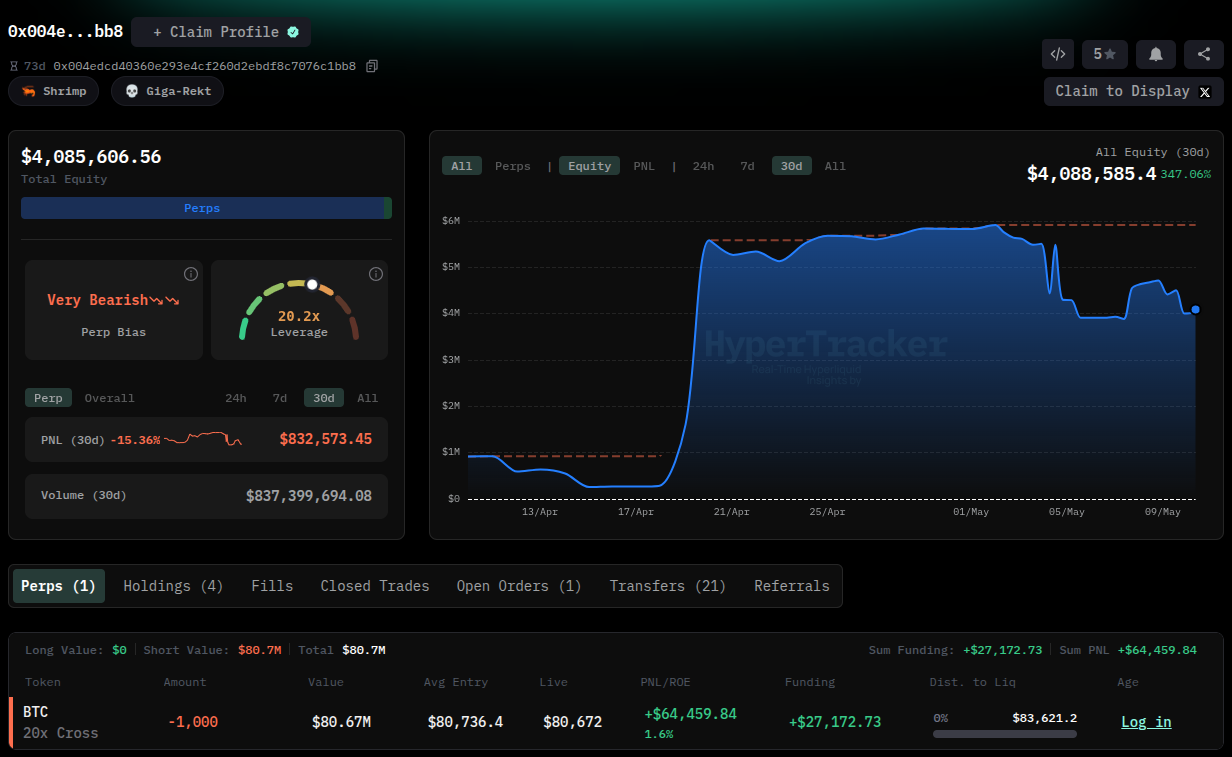Open Leverage info icon

pos(376,274)
